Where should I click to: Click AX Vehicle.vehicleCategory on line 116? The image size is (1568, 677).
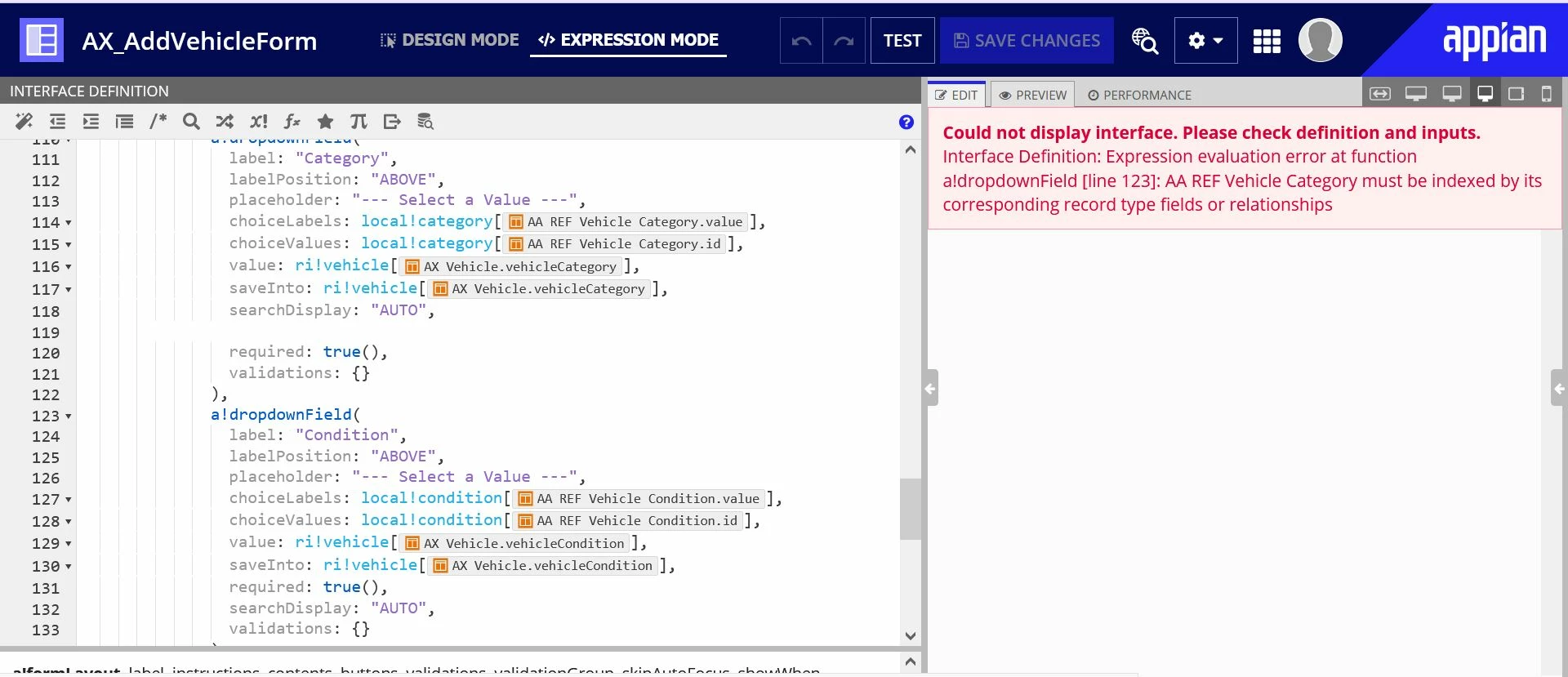pyautogui.click(x=510, y=267)
